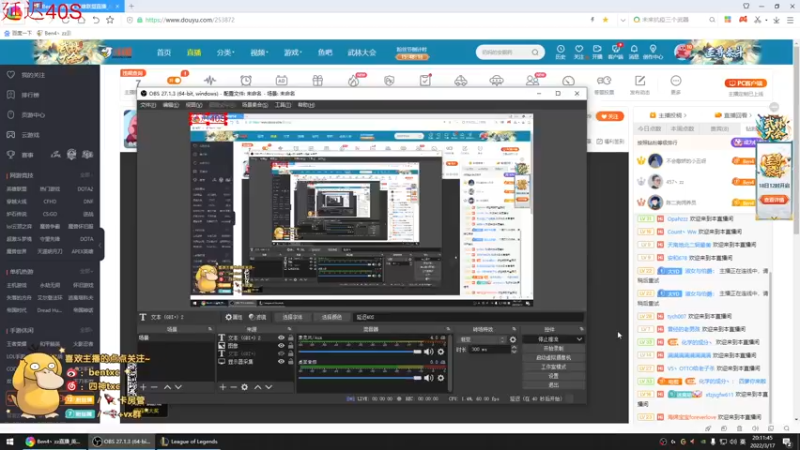Image resolution: width=800 pixels, height=450 pixels.
Task: Toggle visibility of 显示器采集 source
Action: pyautogui.click(x=281, y=361)
